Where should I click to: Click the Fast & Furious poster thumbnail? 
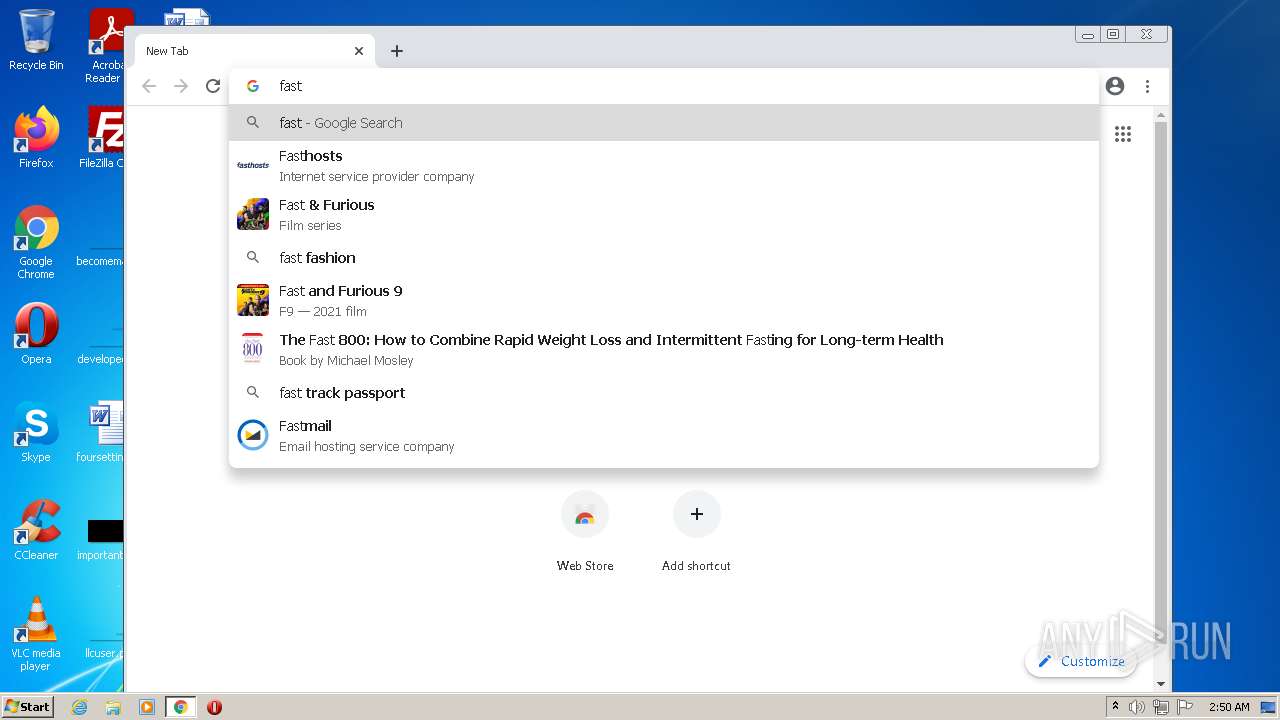253,214
